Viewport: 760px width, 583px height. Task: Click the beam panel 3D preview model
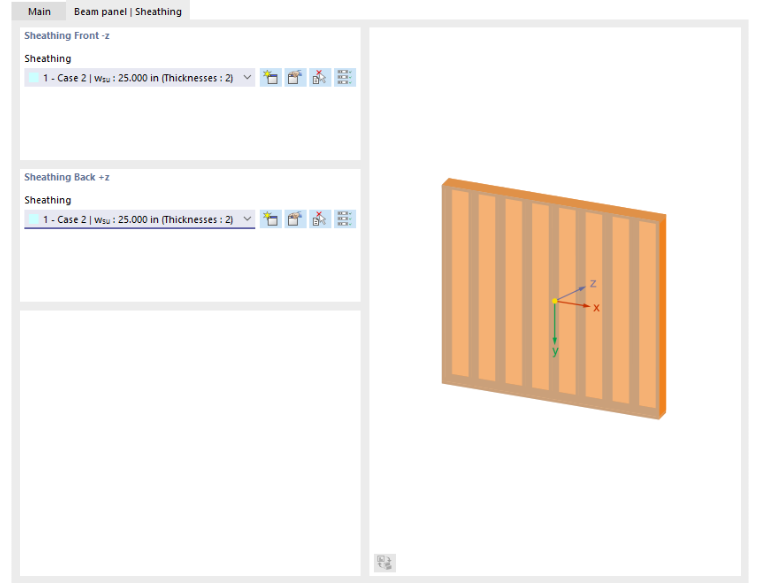(x=553, y=299)
